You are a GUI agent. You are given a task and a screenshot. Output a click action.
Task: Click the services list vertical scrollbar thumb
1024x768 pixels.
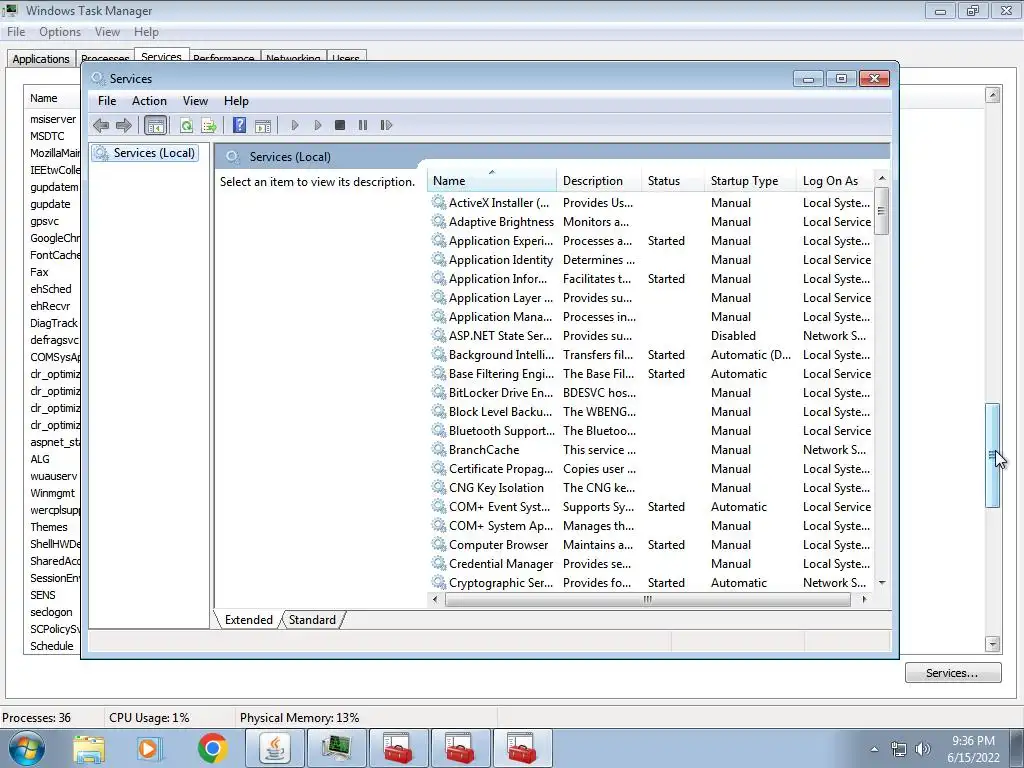click(882, 210)
